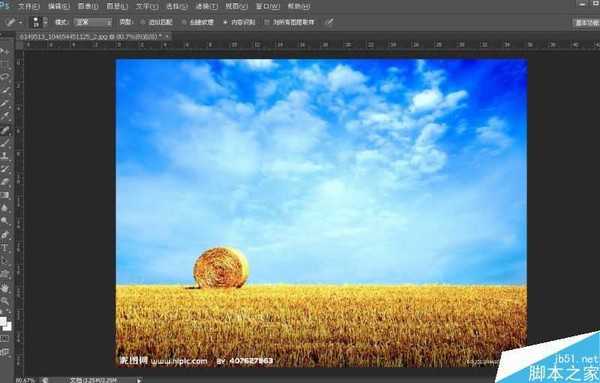Select the Path Selection tool
This screenshot has width=600, height=383.
click(x=5, y=261)
